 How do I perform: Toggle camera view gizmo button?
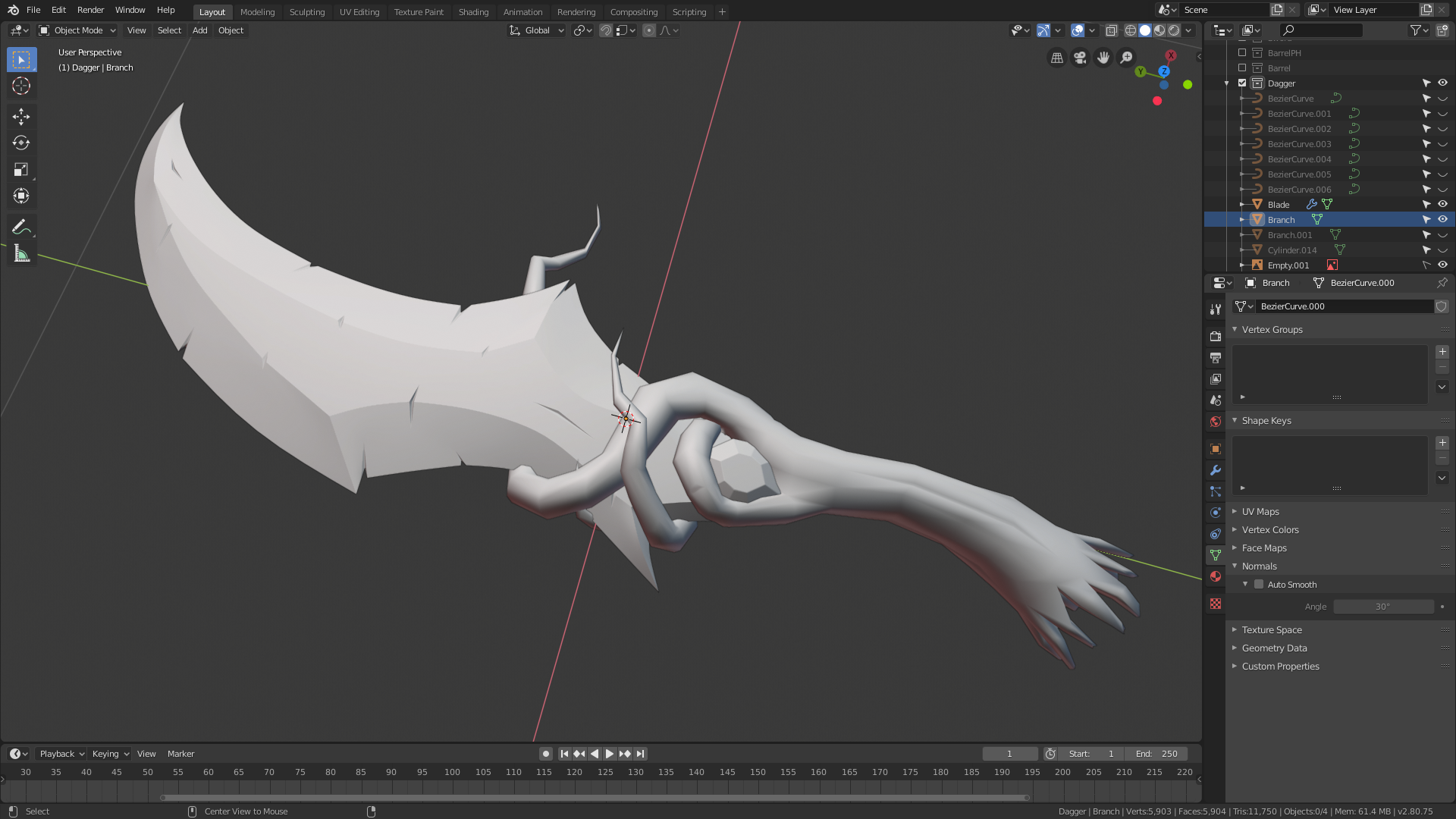(1080, 58)
